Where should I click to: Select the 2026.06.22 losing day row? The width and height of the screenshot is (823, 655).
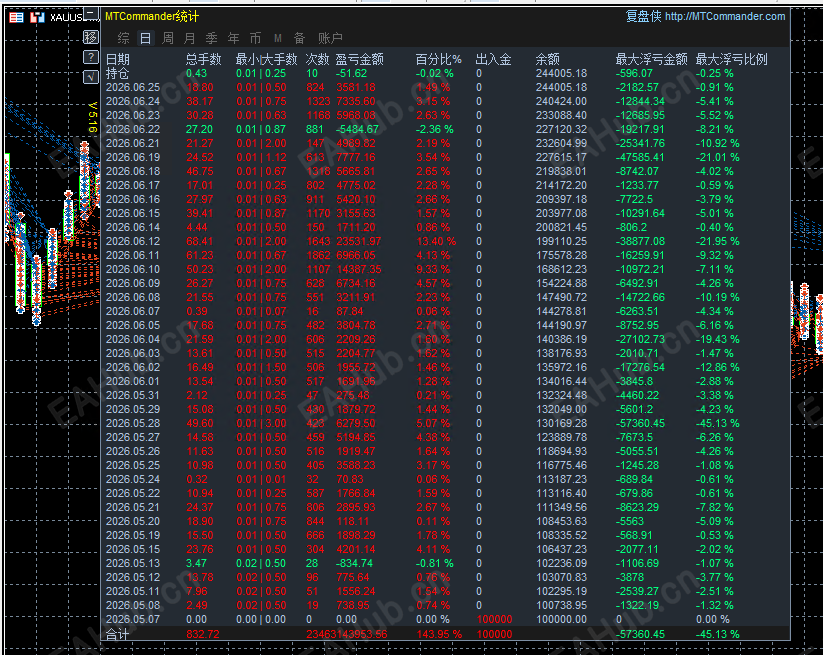pyautogui.click(x=445, y=129)
